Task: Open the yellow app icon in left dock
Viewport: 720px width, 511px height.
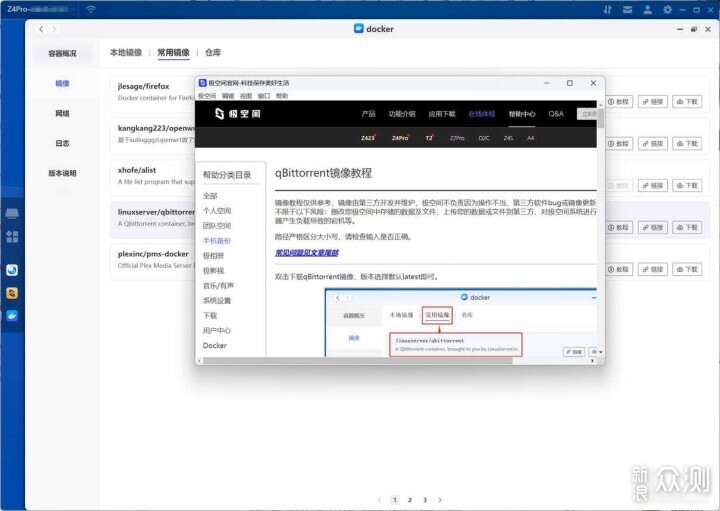Action: pyautogui.click(x=12, y=292)
